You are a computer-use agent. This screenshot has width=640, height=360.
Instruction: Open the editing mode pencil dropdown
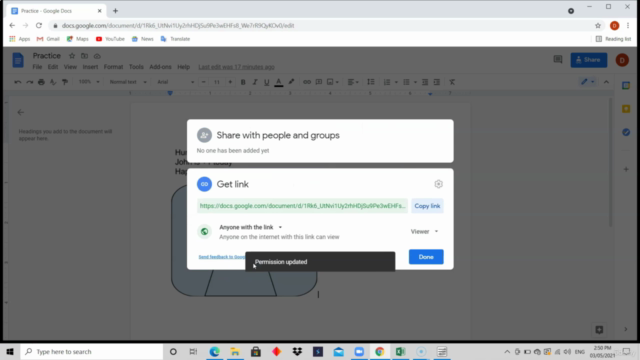click(x=588, y=82)
